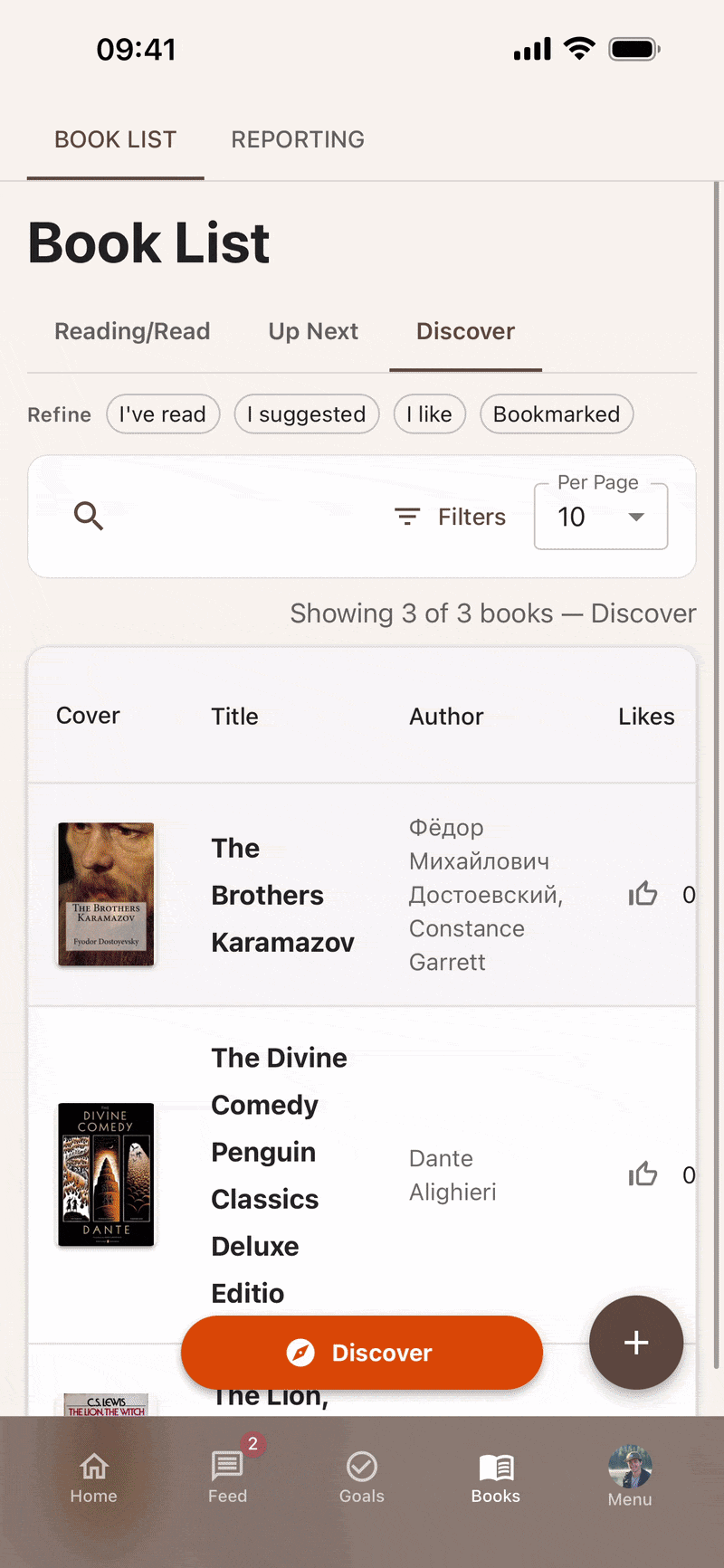Toggle the "I've read" refine chip
724x1568 pixels.
click(163, 414)
